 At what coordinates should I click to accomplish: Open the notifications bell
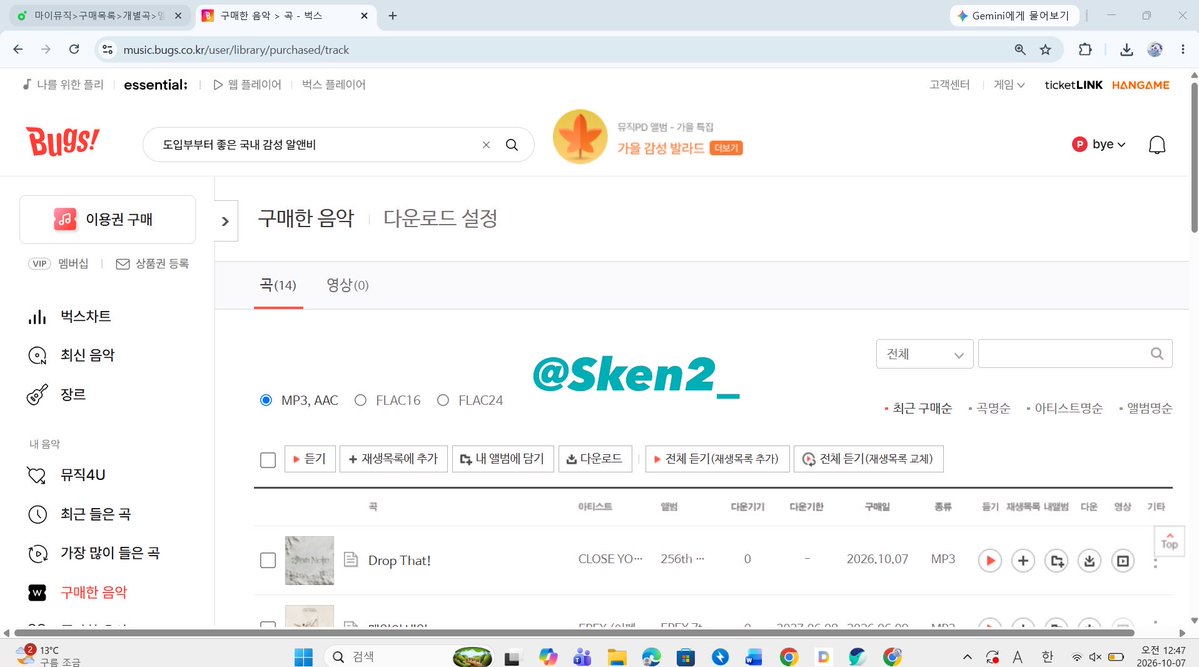coord(1157,145)
